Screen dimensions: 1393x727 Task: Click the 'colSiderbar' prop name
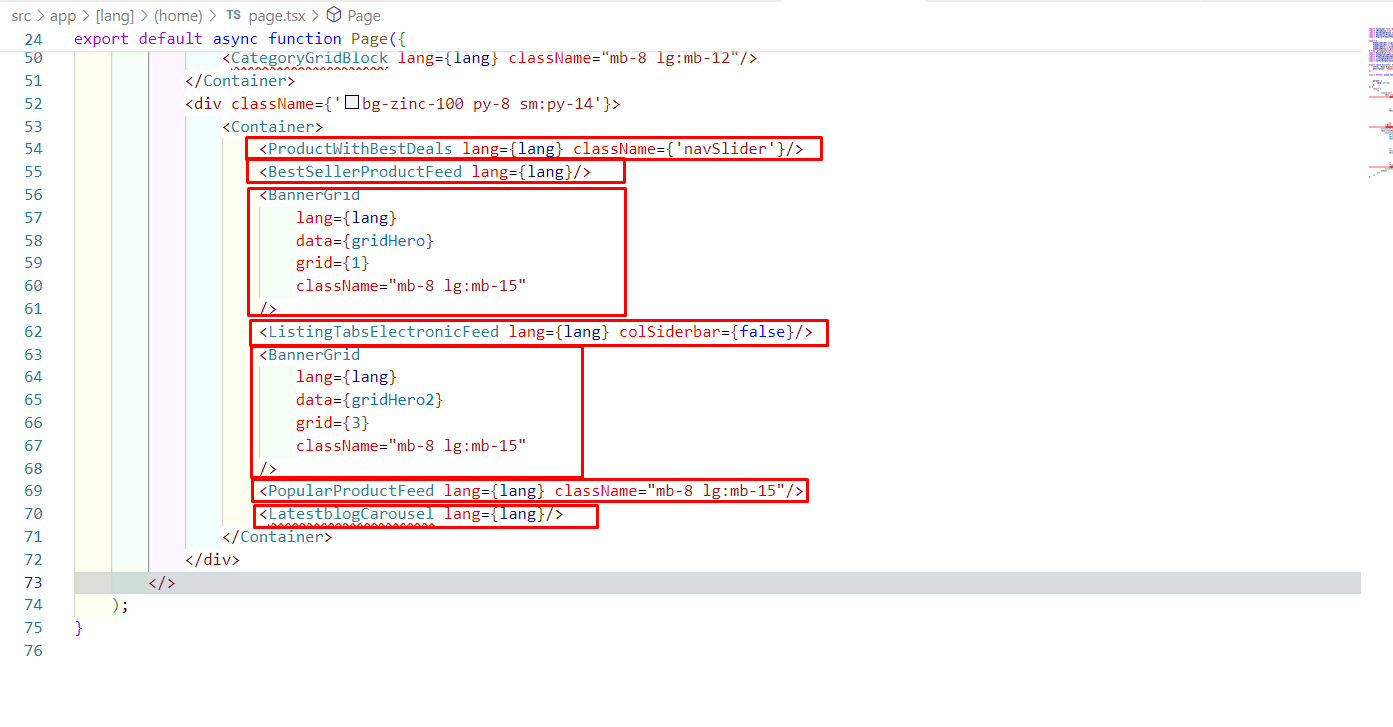point(670,331)
